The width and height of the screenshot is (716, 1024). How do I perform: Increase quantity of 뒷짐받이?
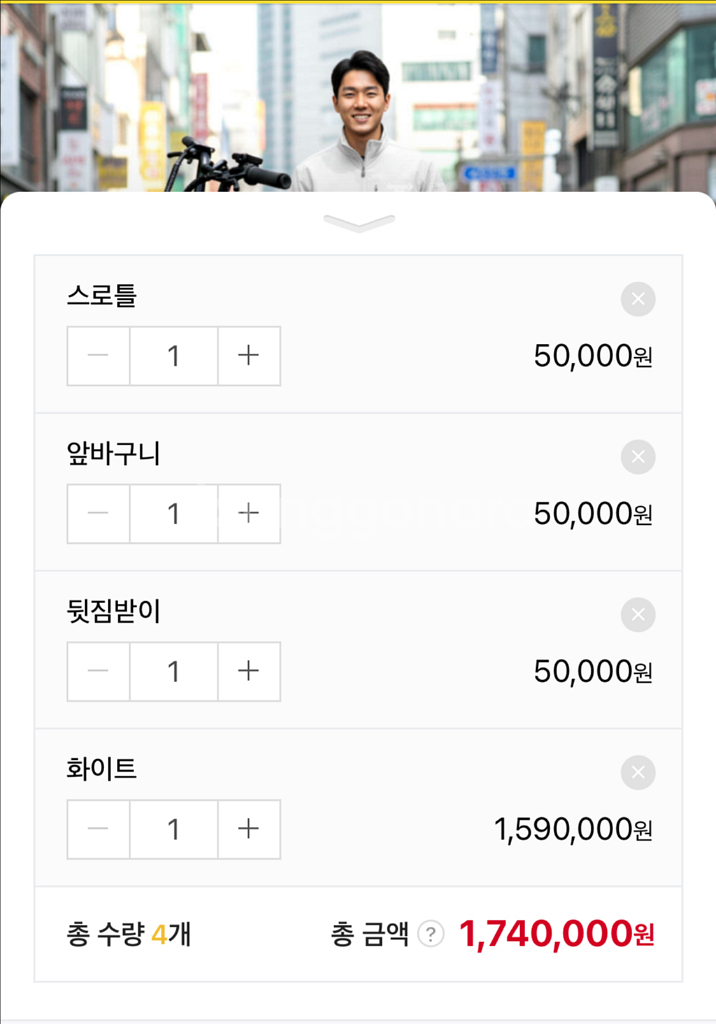click(247, 671)
